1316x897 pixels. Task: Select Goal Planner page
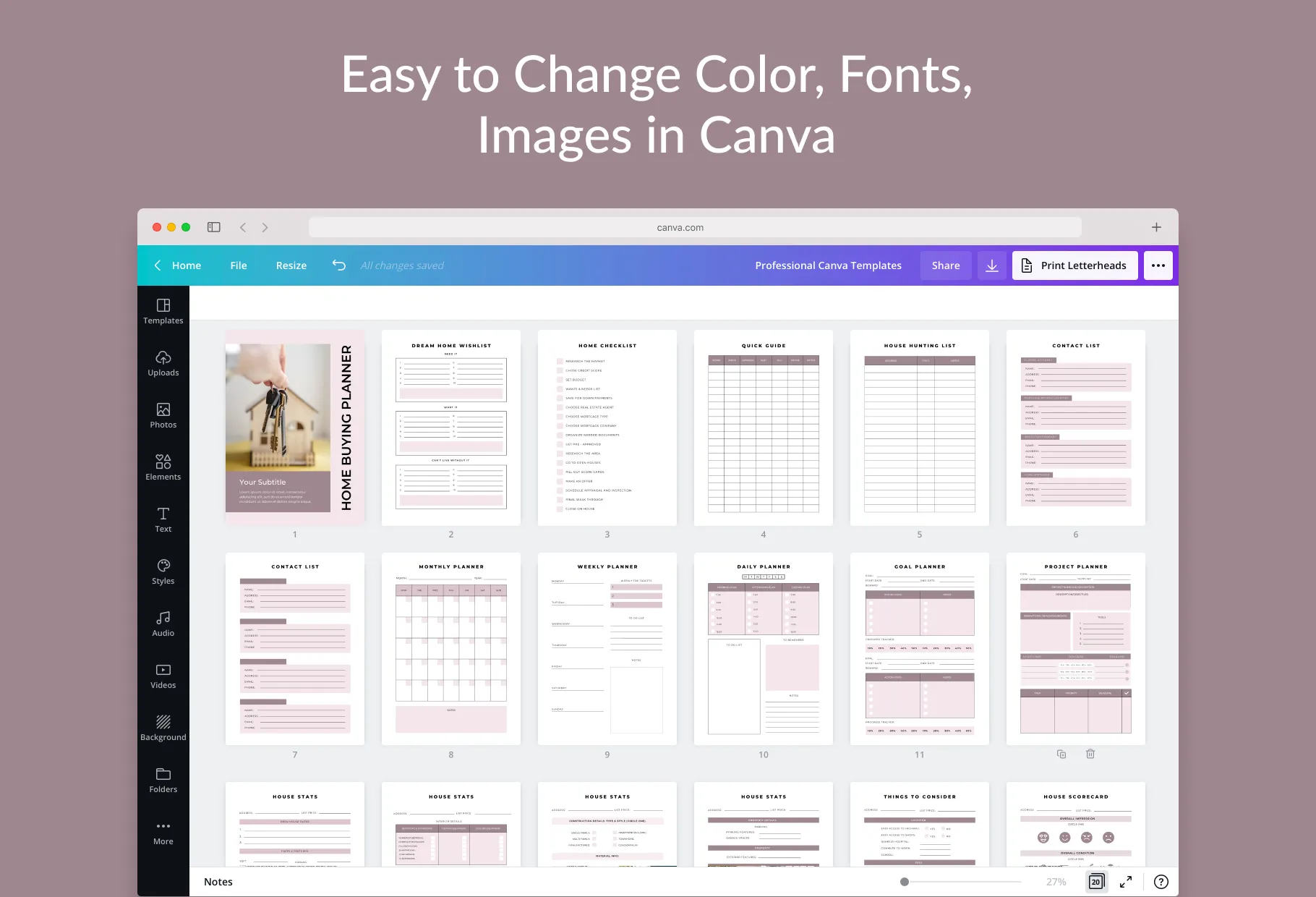[920, 649]
